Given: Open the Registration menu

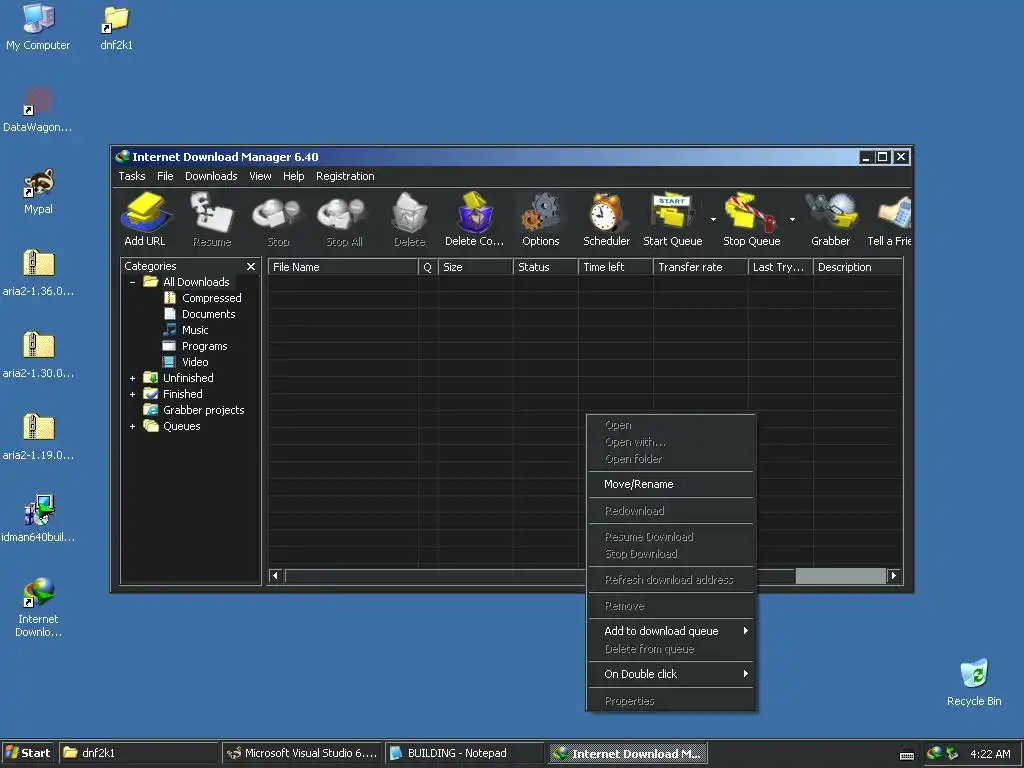Looking at the screenshot, I should tap(345, 176).
